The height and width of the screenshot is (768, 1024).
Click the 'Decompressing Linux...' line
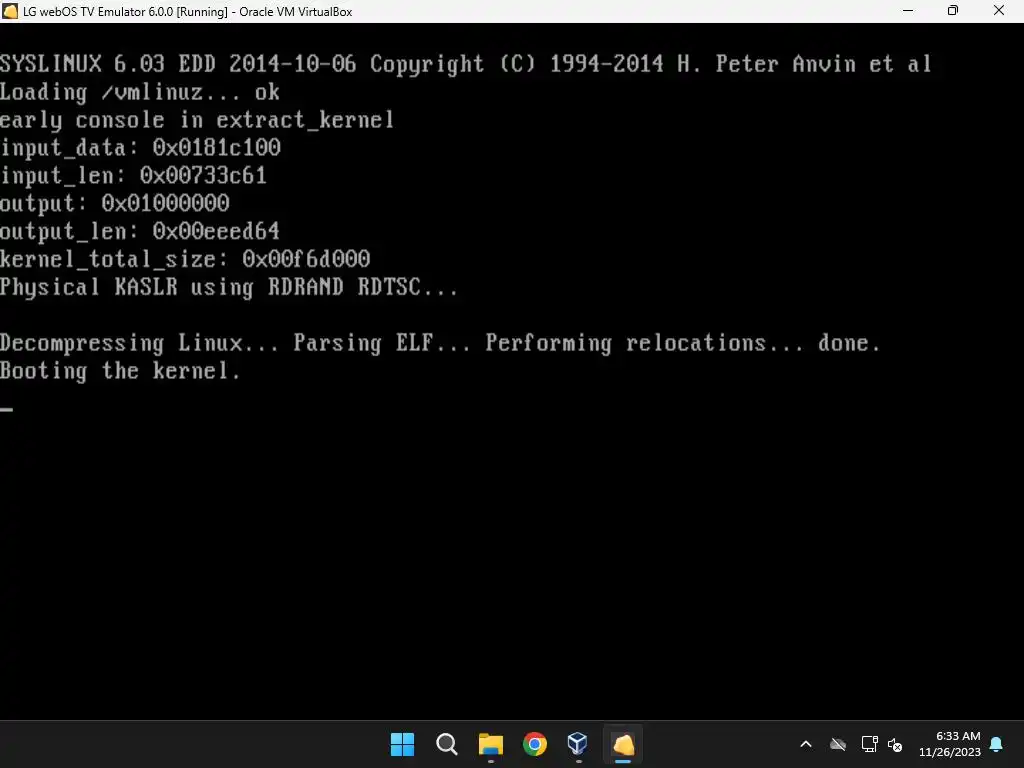click(440, 344)
